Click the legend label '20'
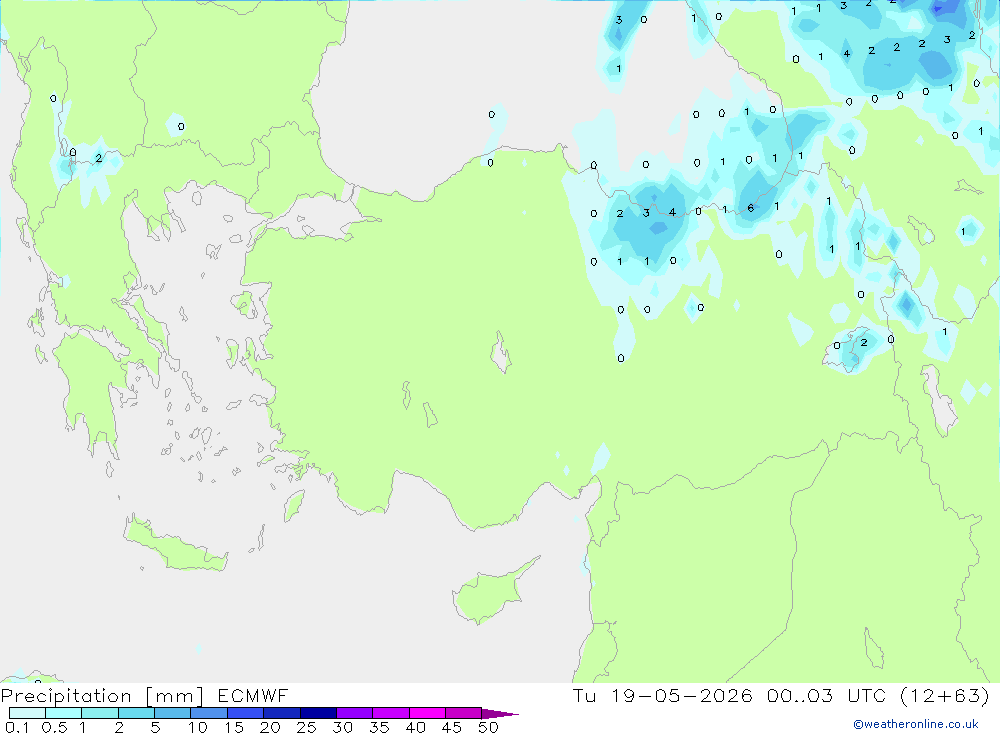This screenshot has width=1000, height=733. 270,727
